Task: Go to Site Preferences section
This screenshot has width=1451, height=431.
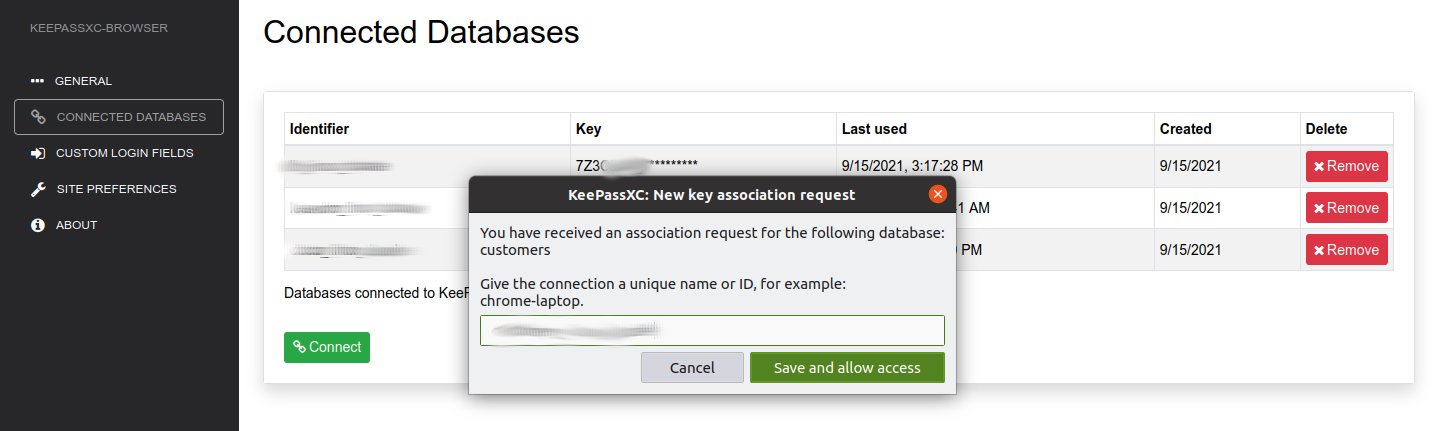Action: [x=118, y=189]
